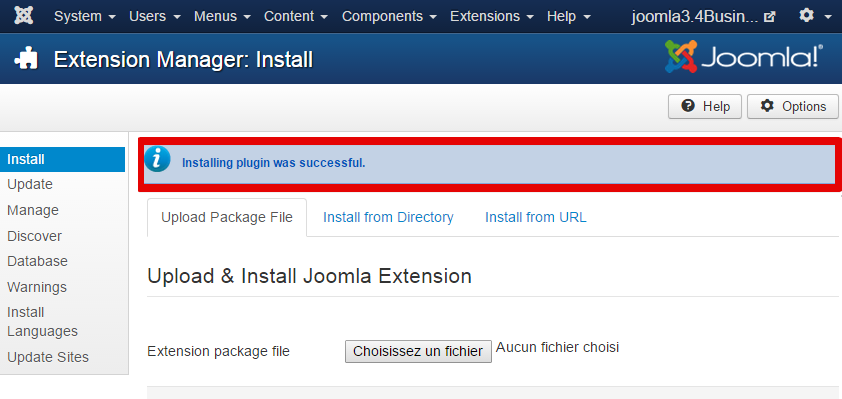Switch to Install from URL tab
842x399 pixels.
[535, 217]
